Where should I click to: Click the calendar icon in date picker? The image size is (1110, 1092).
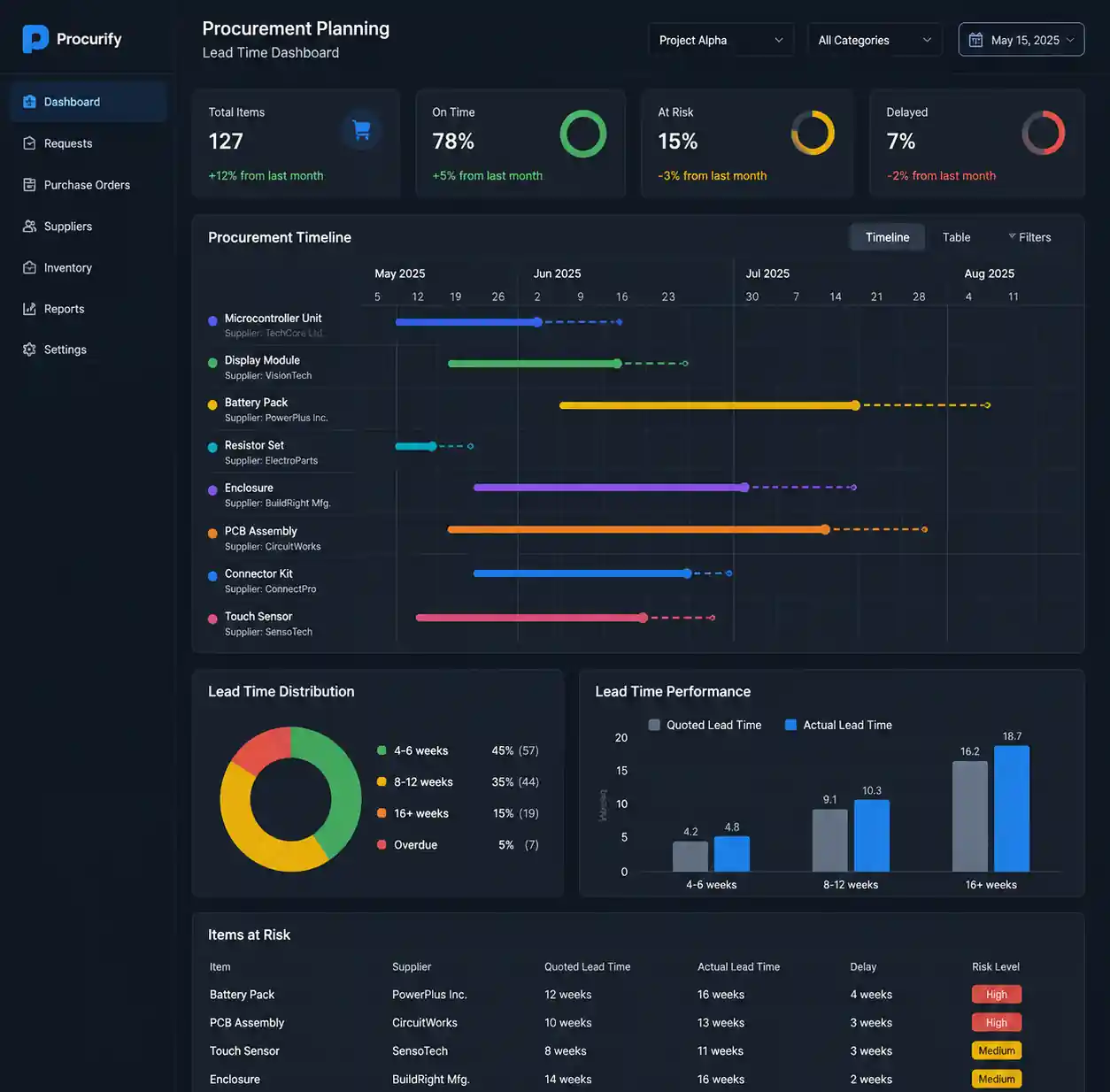click(975, 40)
